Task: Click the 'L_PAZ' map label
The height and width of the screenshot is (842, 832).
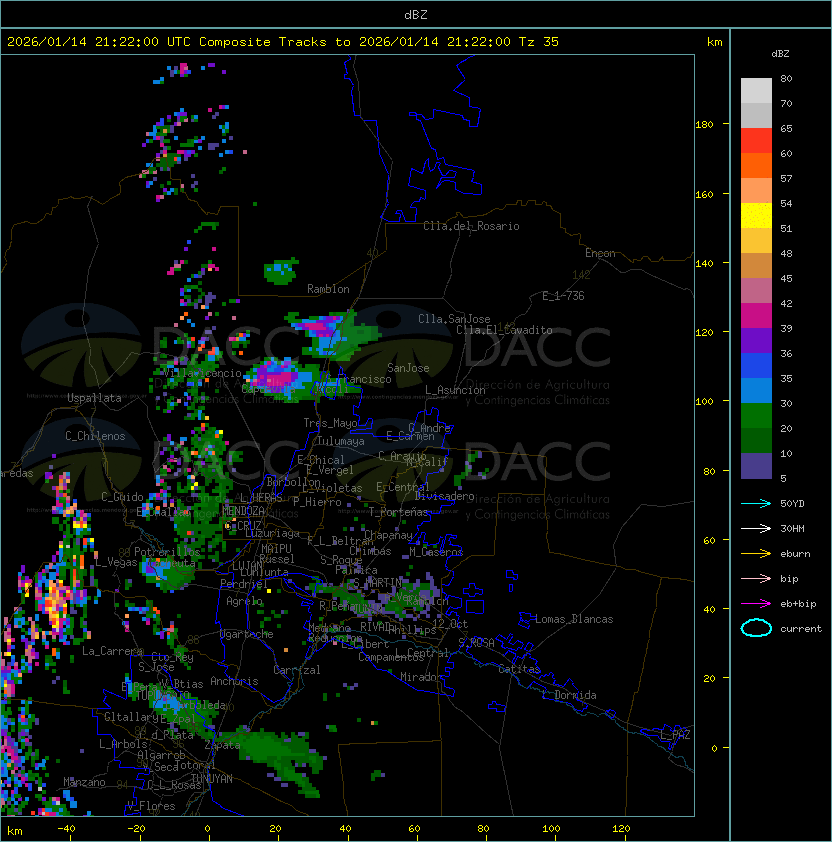Action: (x=675, y=735)
